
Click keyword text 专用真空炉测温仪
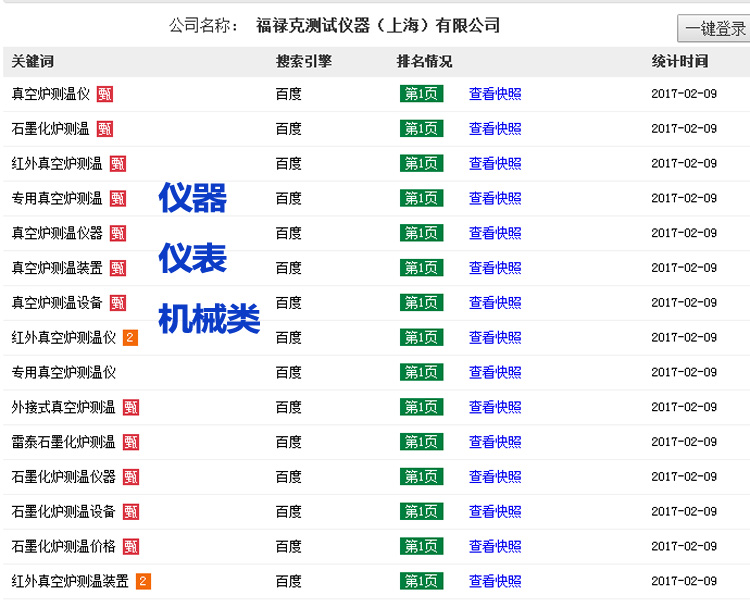pos(64,373)
